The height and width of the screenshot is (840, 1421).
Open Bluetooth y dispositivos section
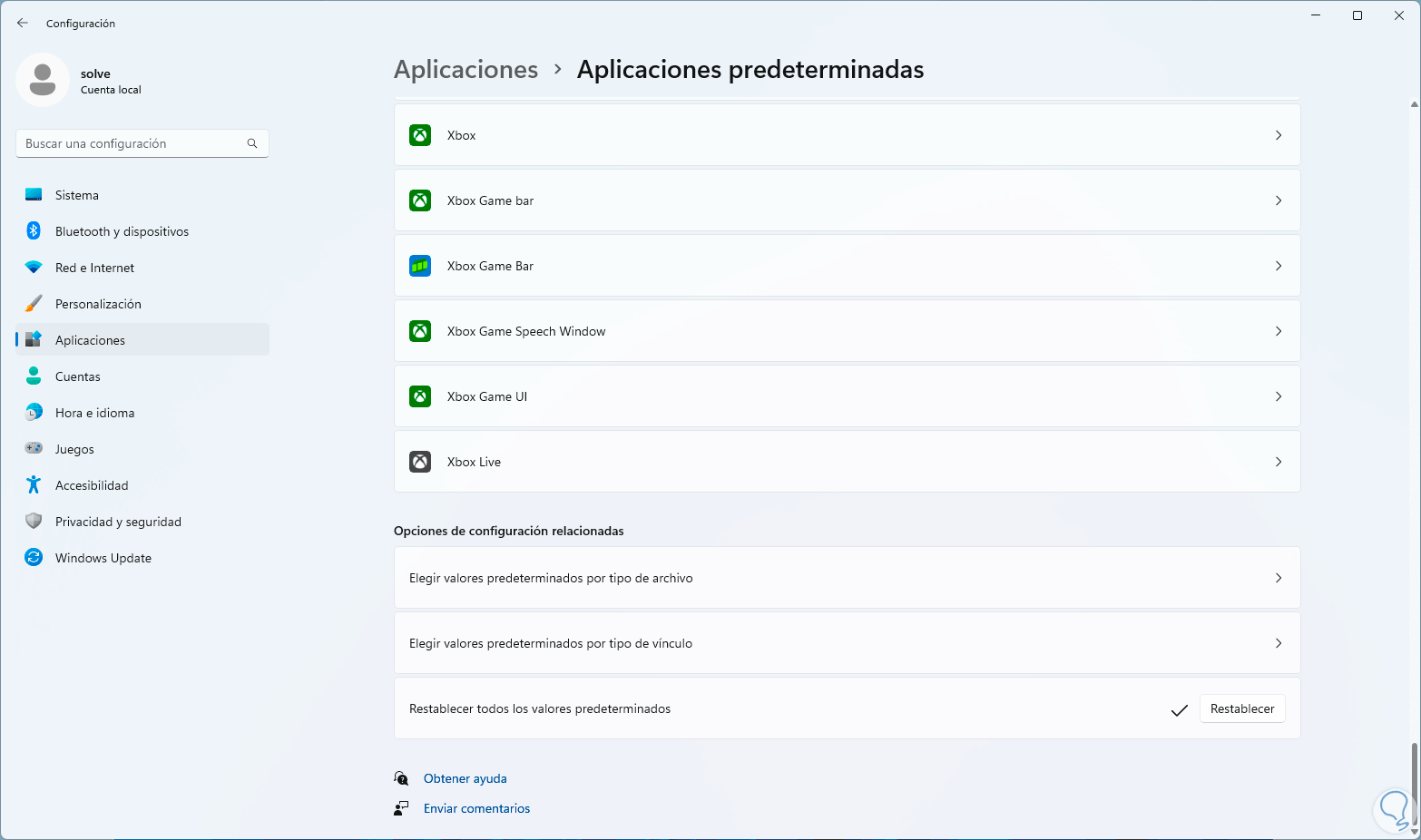(x=122, y=231)
